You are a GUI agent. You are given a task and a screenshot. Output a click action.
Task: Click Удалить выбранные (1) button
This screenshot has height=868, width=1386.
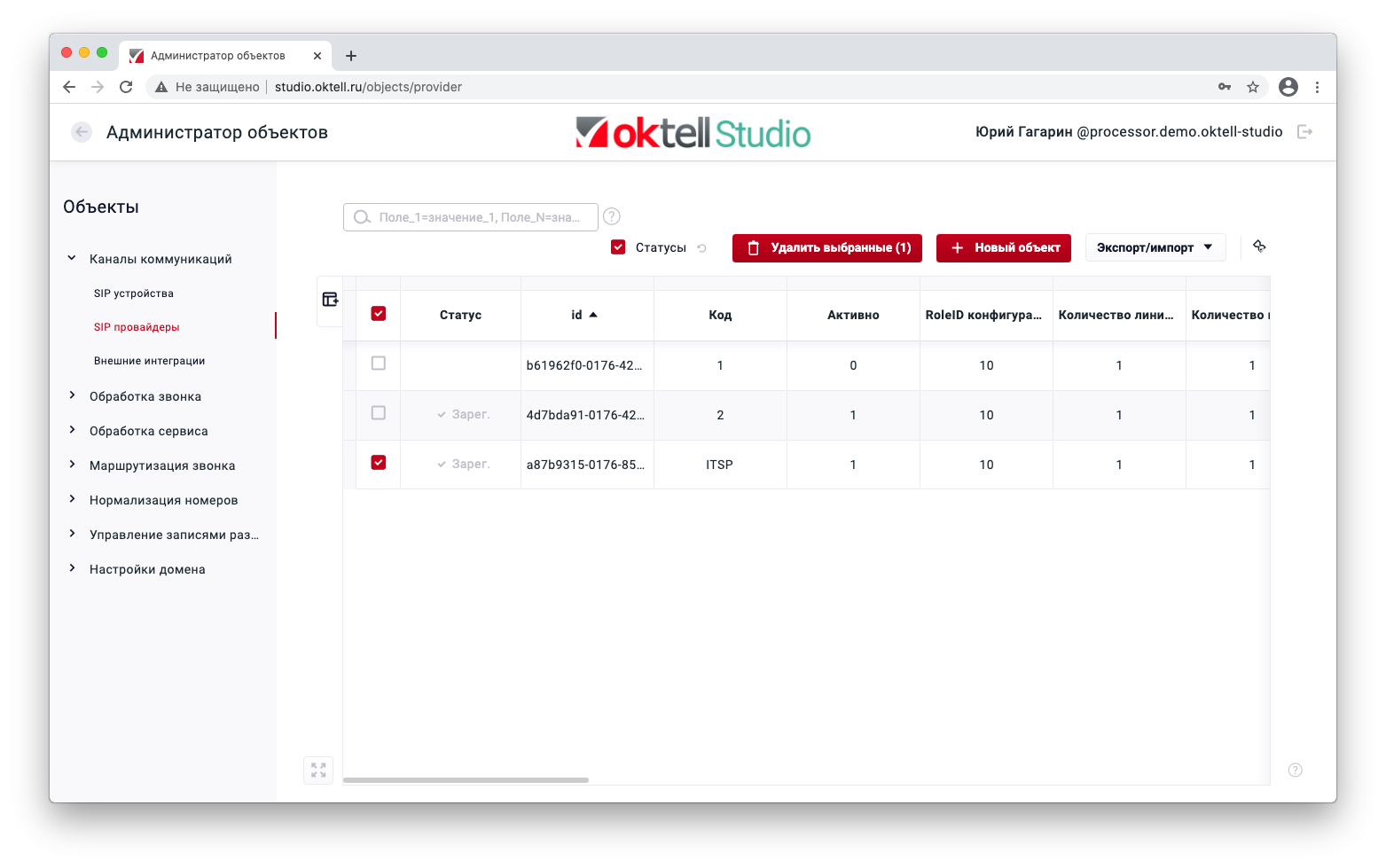click(x=827, y=248)
